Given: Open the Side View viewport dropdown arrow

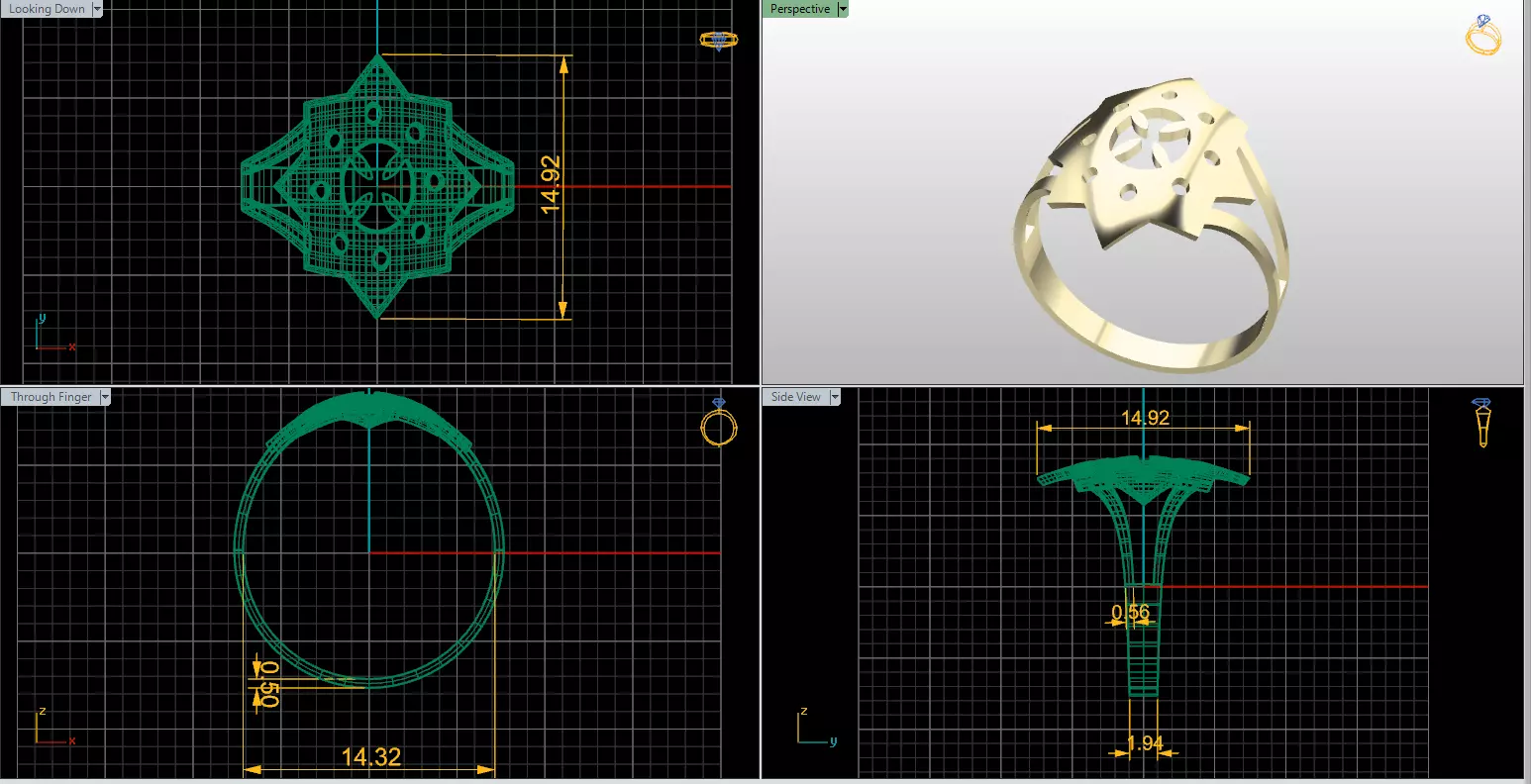Looking at the screenshot, I should (x=835, y=397).
